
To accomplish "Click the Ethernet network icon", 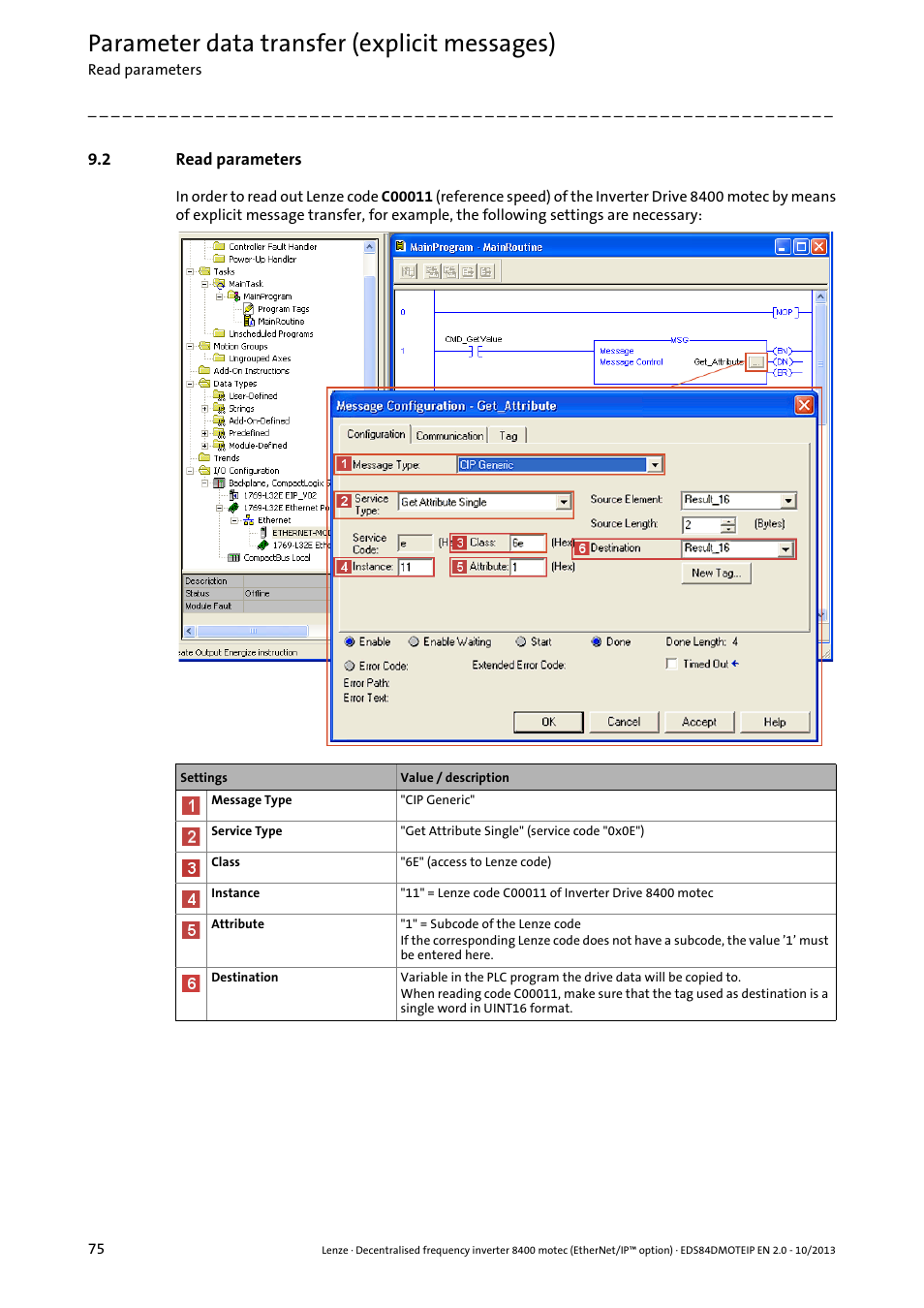I will point(249,520).
